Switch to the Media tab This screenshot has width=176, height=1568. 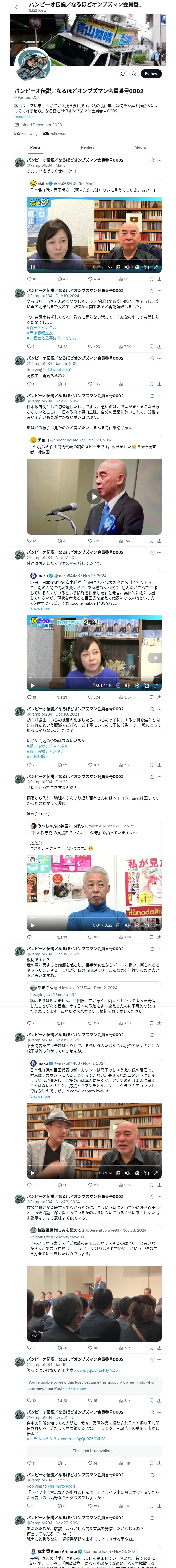[x=140, y=147]
